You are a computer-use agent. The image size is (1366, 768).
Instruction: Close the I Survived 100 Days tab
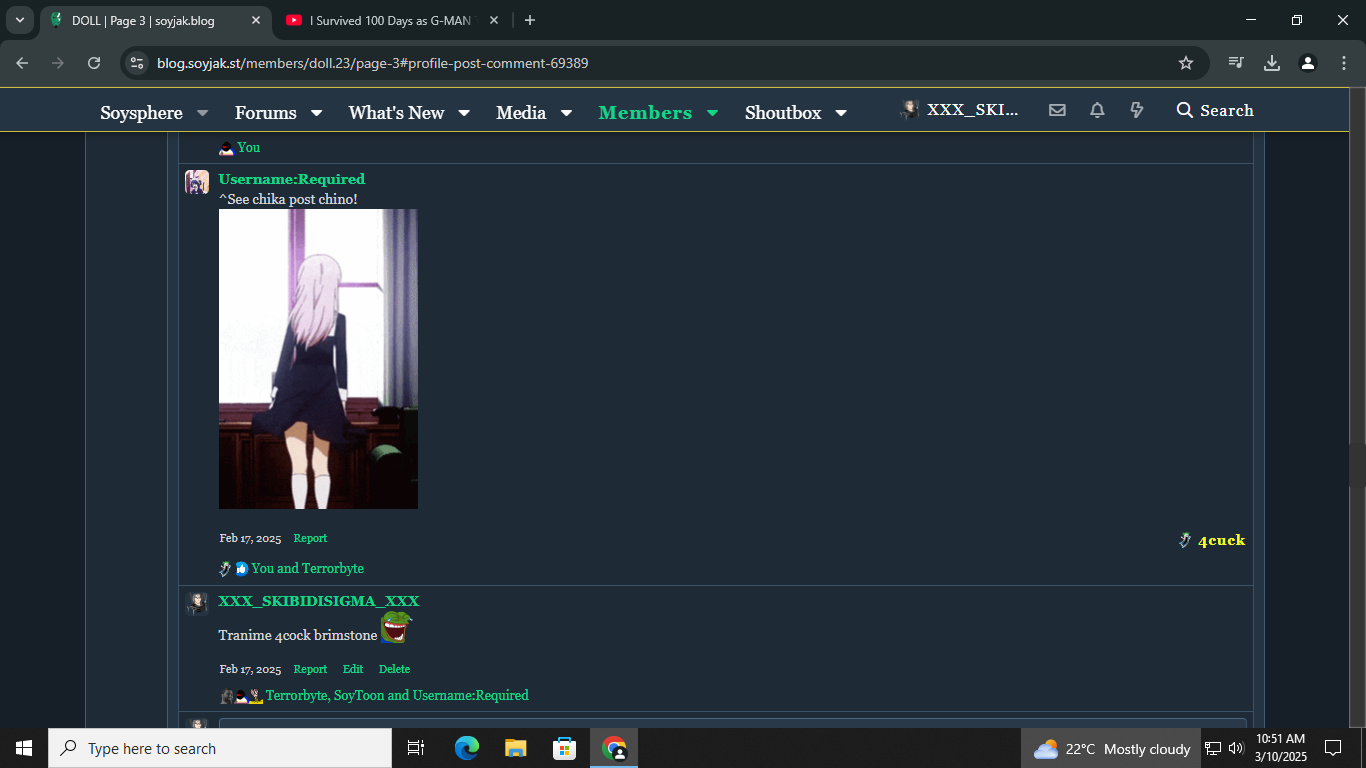click(x=494, y=20)
